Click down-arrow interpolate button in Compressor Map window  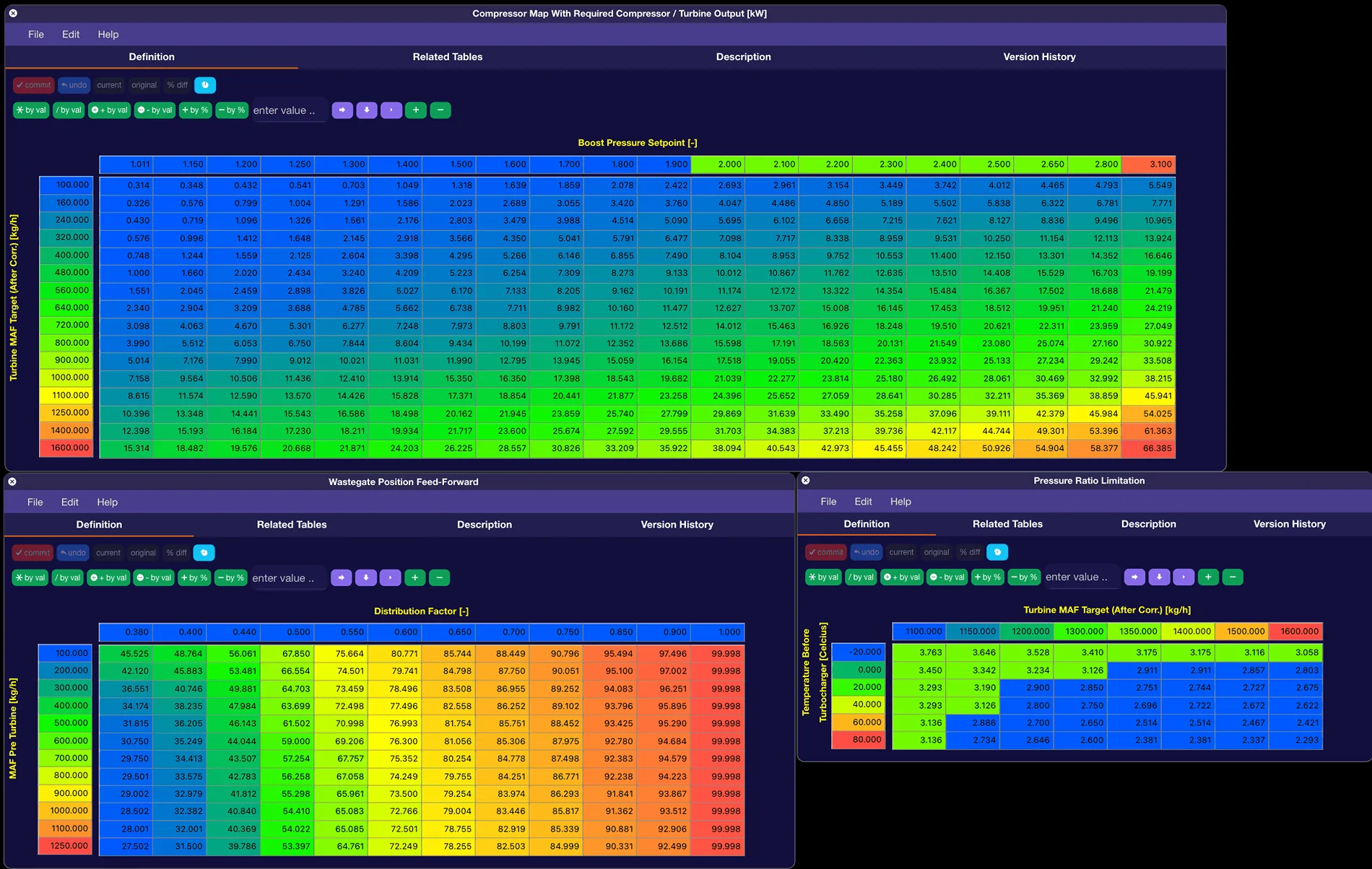367,110
